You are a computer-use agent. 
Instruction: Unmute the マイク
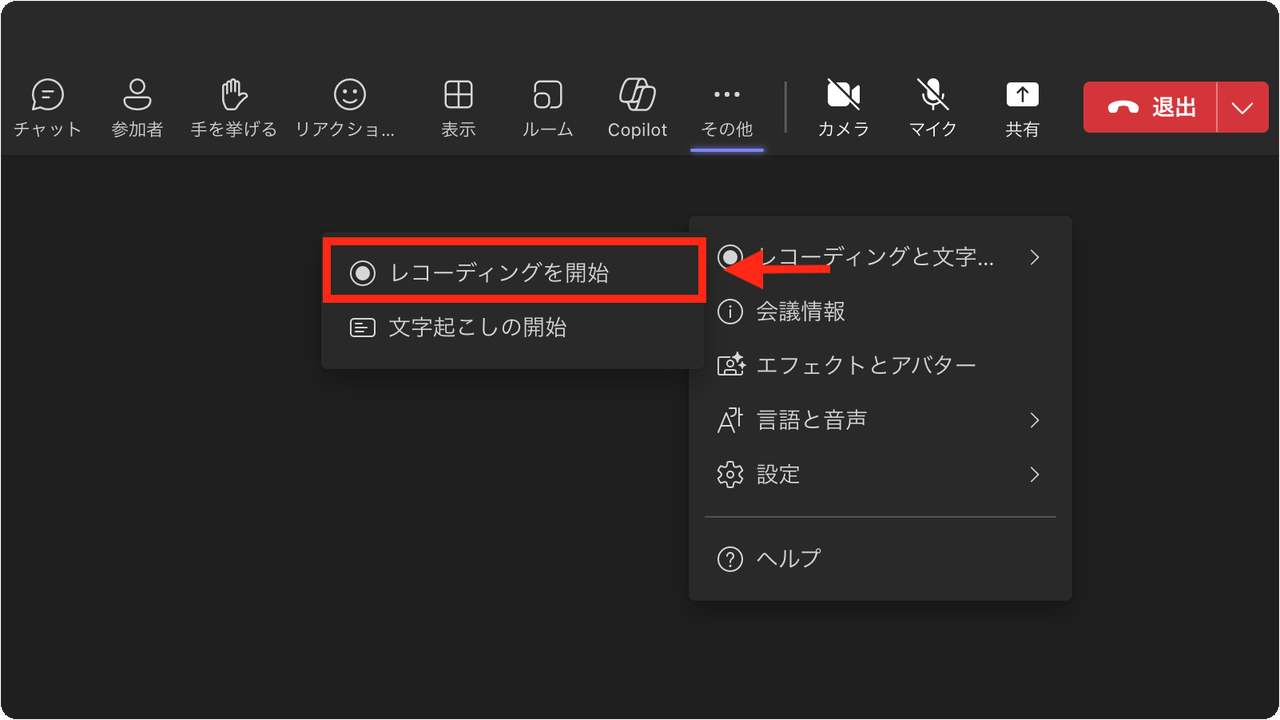pyautogui.click(x=933, y=108)
